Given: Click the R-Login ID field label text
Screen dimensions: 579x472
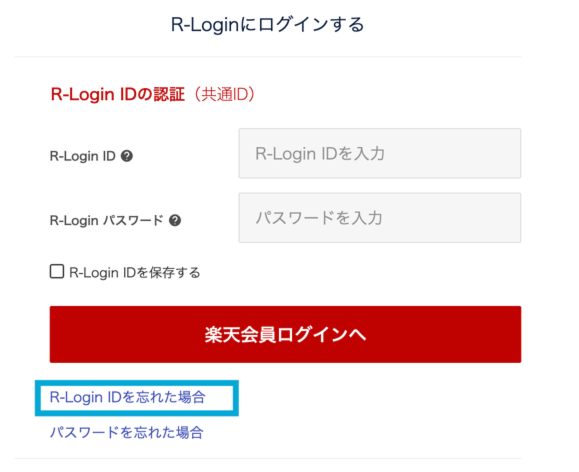Looking at the screenshot, I should click(x=83, y=156).
